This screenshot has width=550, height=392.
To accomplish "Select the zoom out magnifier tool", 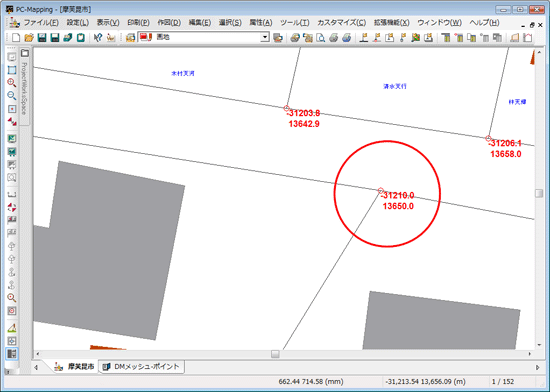I will click(x=12, y=96).
